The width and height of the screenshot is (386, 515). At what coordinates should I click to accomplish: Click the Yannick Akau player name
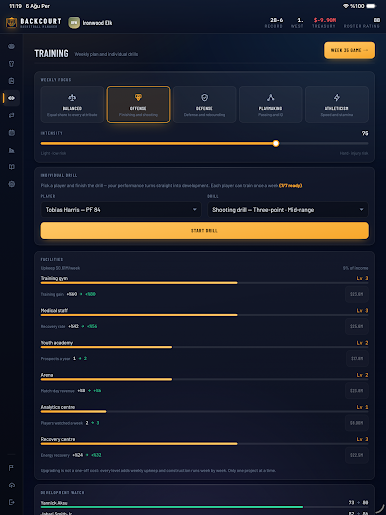pyautogui.click(x=54, y=503)
